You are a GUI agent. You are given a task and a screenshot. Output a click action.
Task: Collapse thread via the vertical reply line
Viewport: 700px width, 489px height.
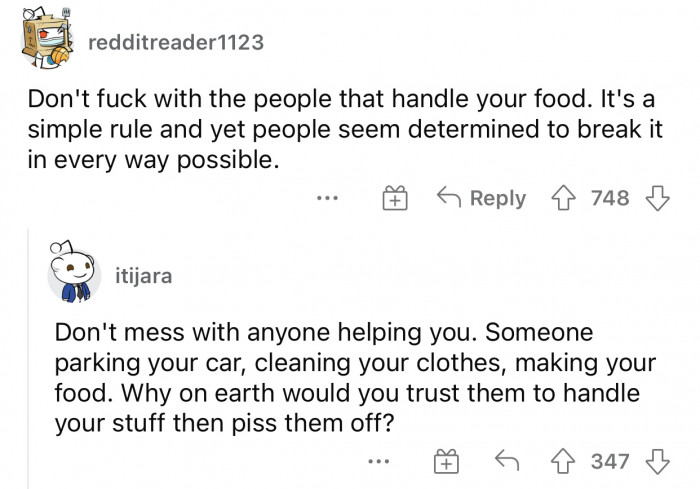pos(29,358)
